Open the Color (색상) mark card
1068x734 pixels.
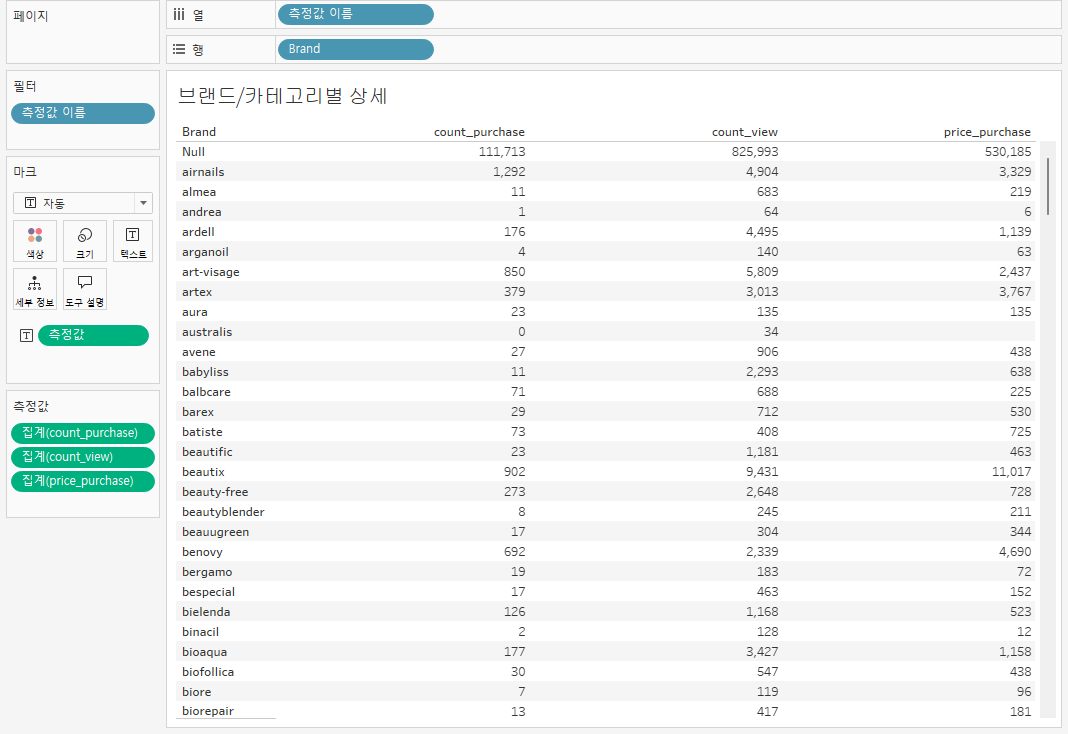(35, 241)
